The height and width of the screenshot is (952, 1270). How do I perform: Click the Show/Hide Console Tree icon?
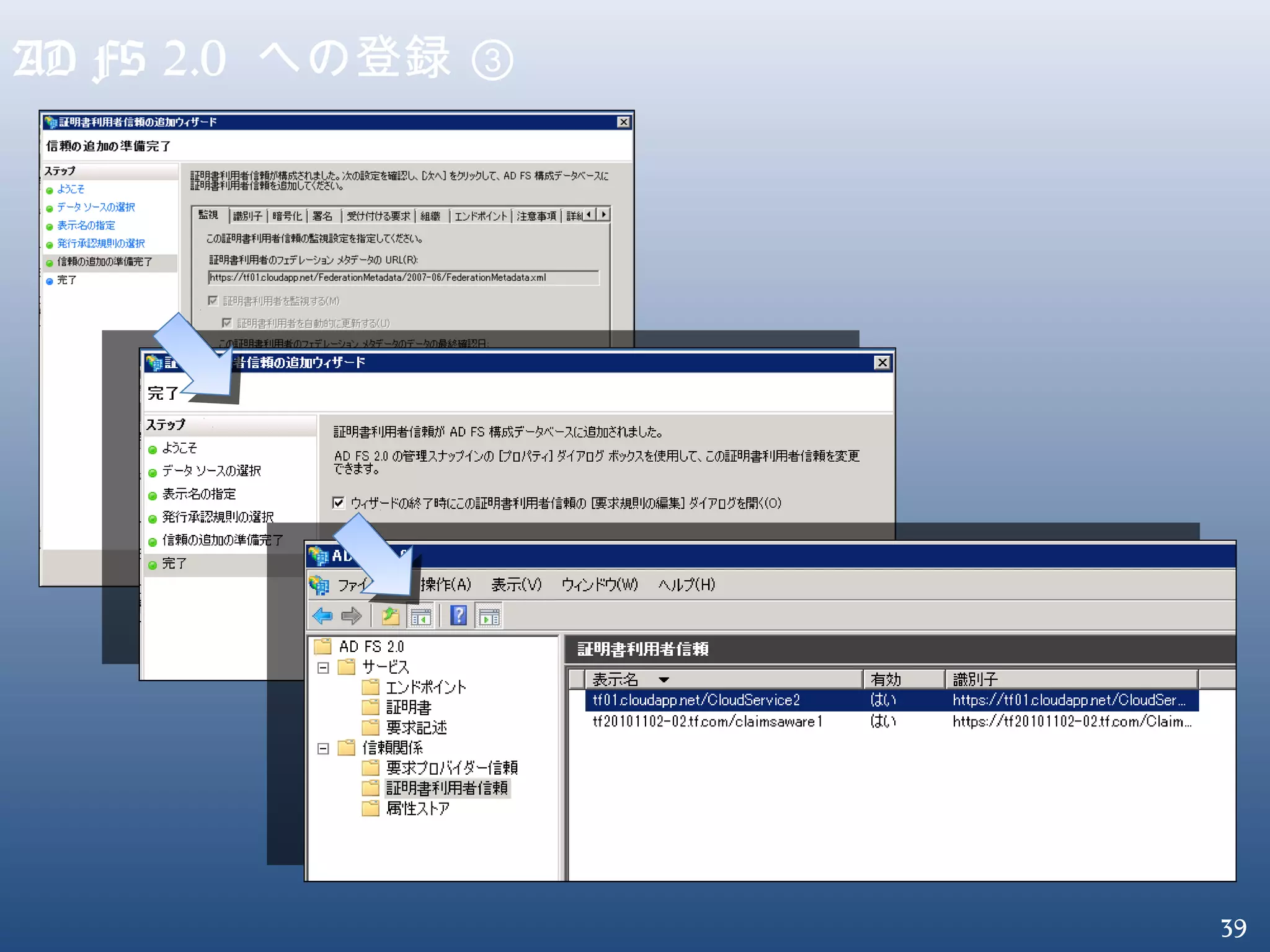pos(421,617)
